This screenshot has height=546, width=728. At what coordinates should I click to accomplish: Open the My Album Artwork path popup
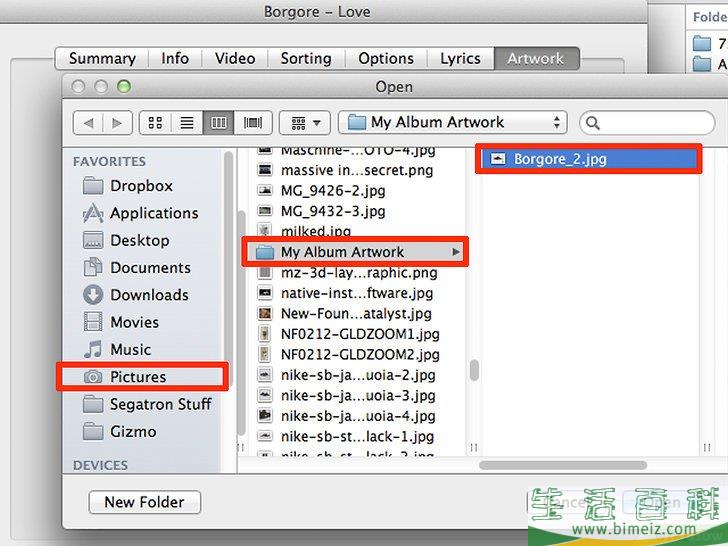pos(453,123)
